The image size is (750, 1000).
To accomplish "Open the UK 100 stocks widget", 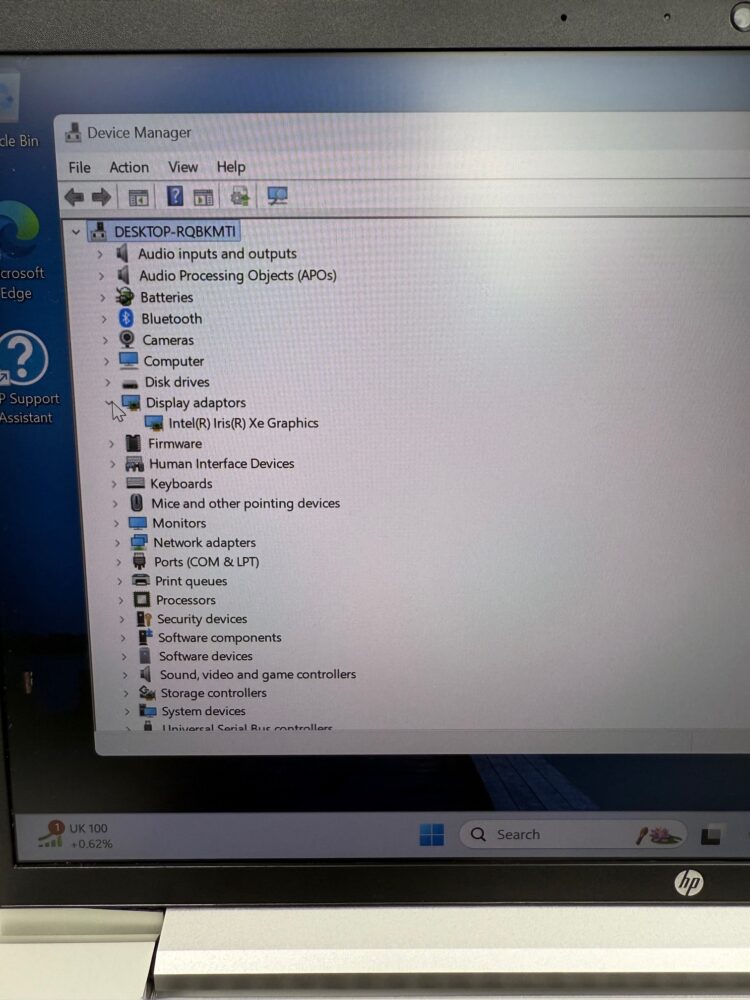I will (75, 835).
